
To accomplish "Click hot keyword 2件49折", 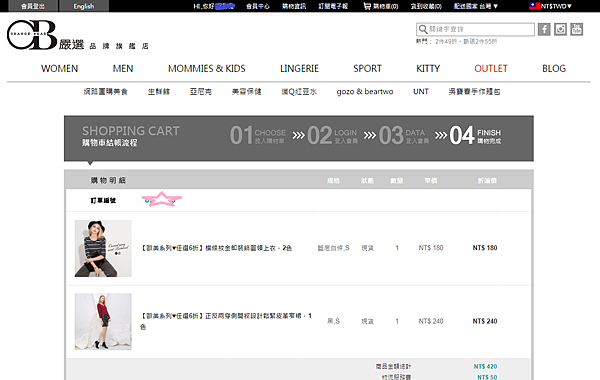I will pyautogui.click(x=446, y=41).
